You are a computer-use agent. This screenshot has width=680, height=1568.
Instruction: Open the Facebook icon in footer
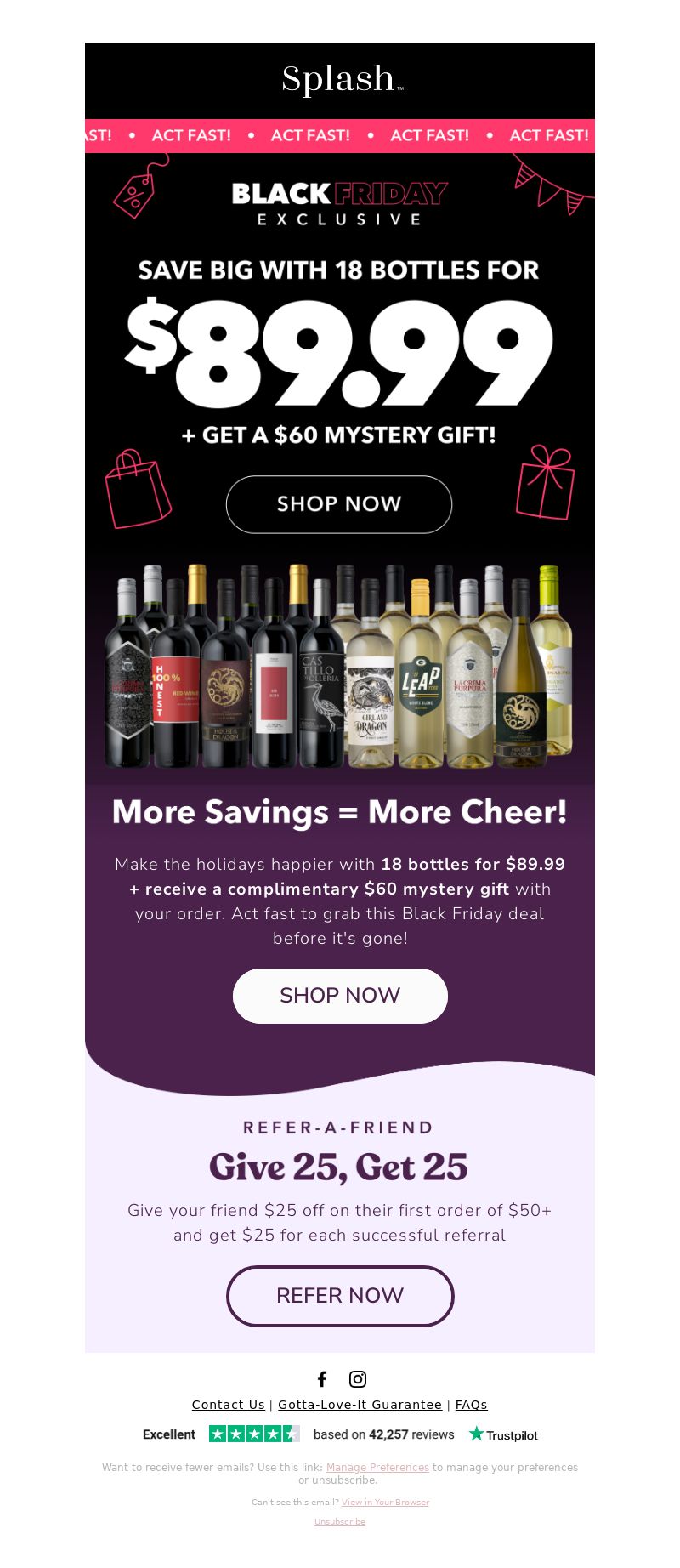point(322,1378)
